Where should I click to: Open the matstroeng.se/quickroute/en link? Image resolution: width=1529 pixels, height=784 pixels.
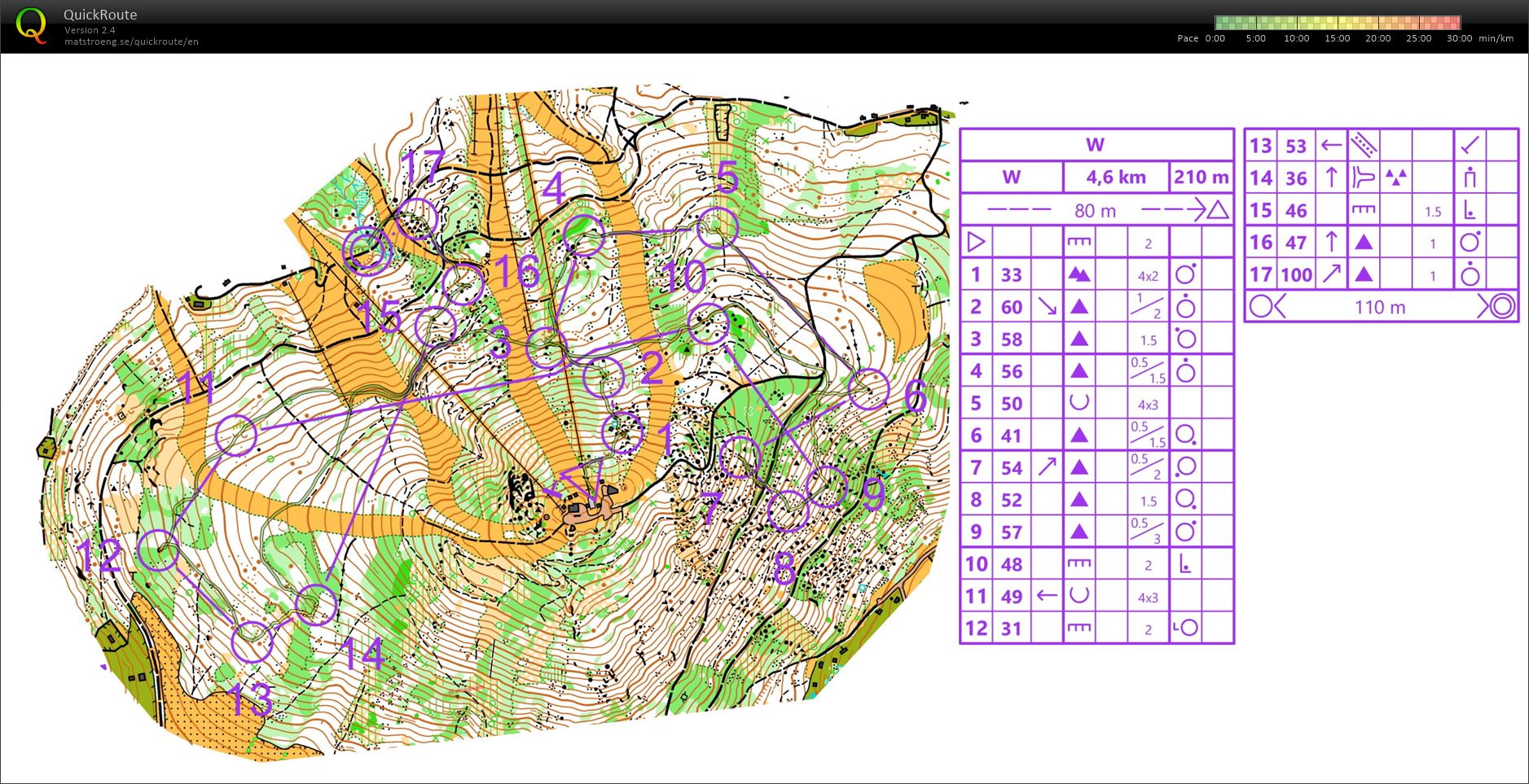[x=131, y=42]
